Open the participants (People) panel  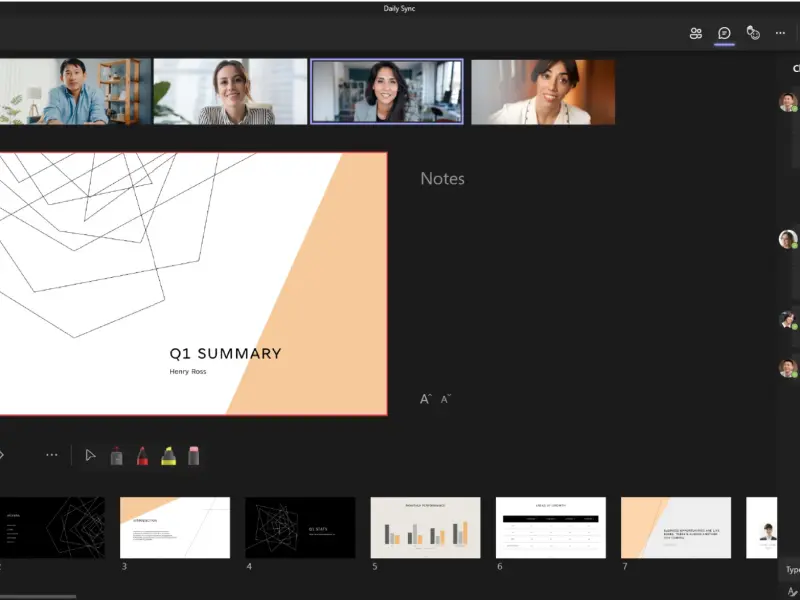click(695, 33)
